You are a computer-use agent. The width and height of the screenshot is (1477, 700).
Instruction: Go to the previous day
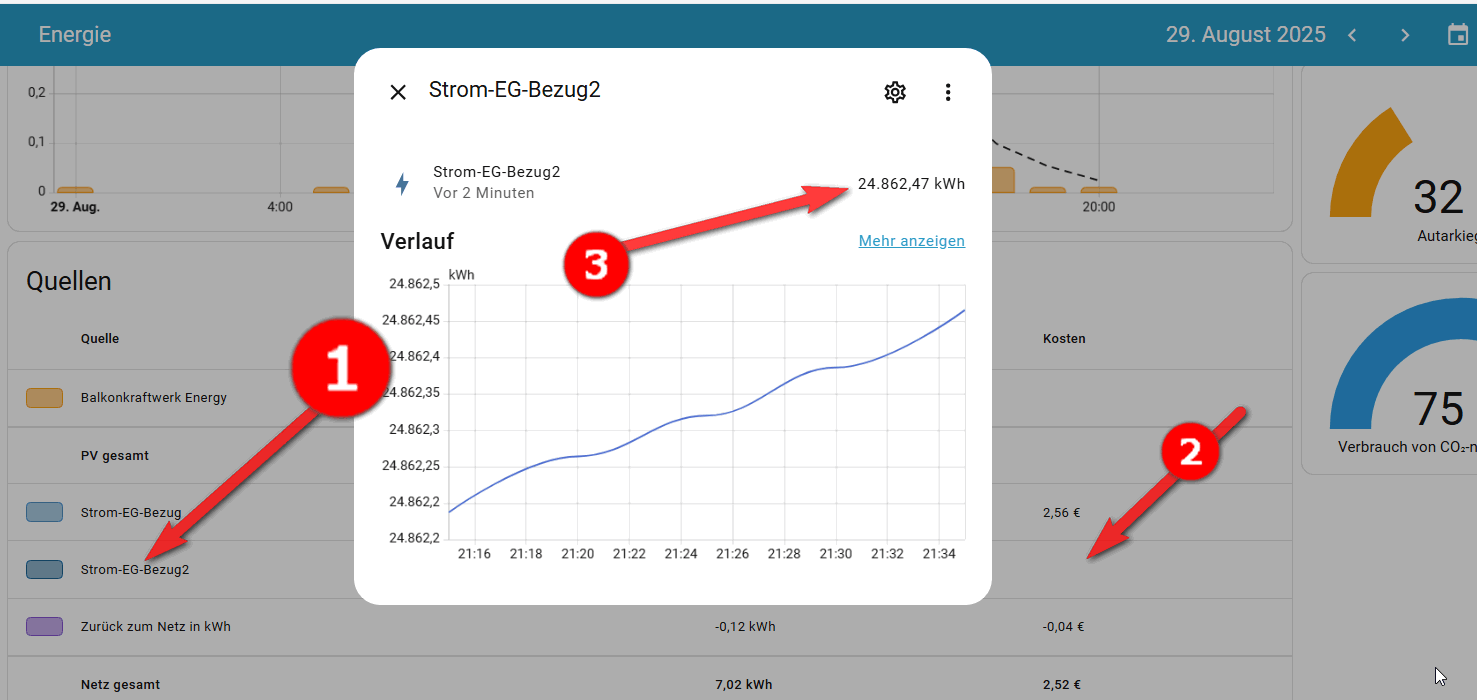1352,35
